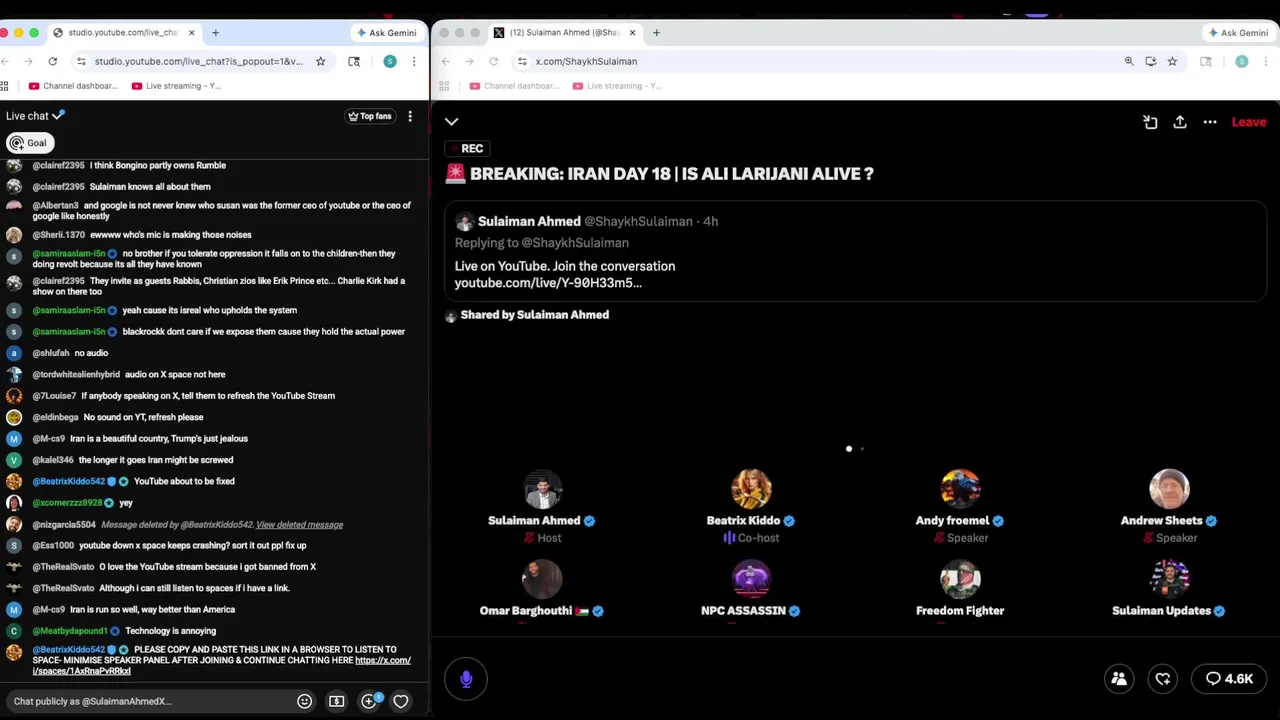
Task: Open extensions icon in YouTube studio window toolbar
Action: [354, 62]
